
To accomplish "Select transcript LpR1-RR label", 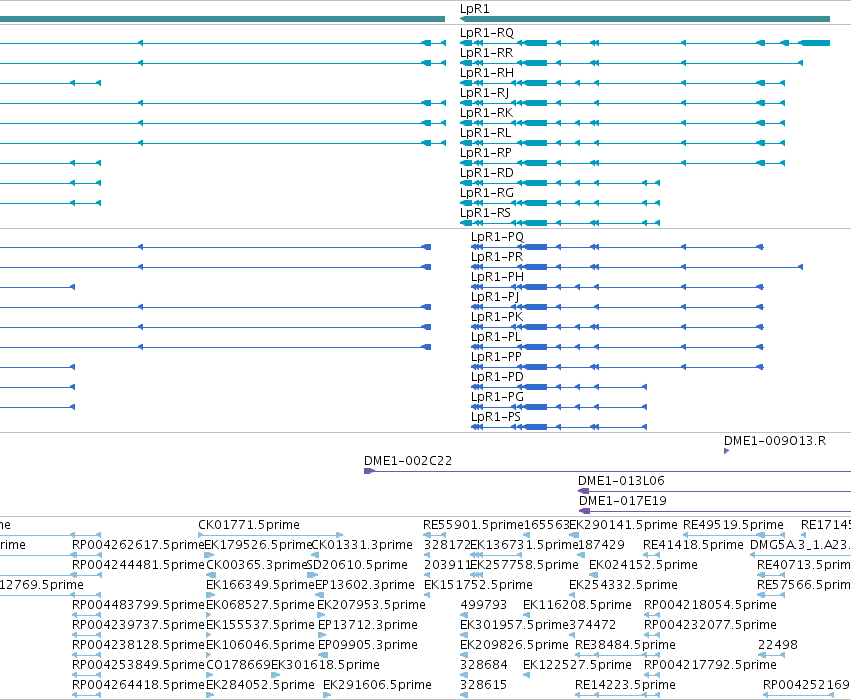I will pyautogui.click(x=486, y=53).
